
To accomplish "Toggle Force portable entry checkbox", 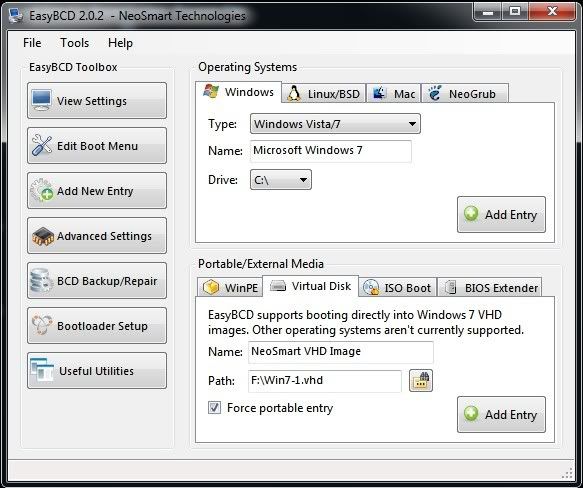I will pos(214,408).
